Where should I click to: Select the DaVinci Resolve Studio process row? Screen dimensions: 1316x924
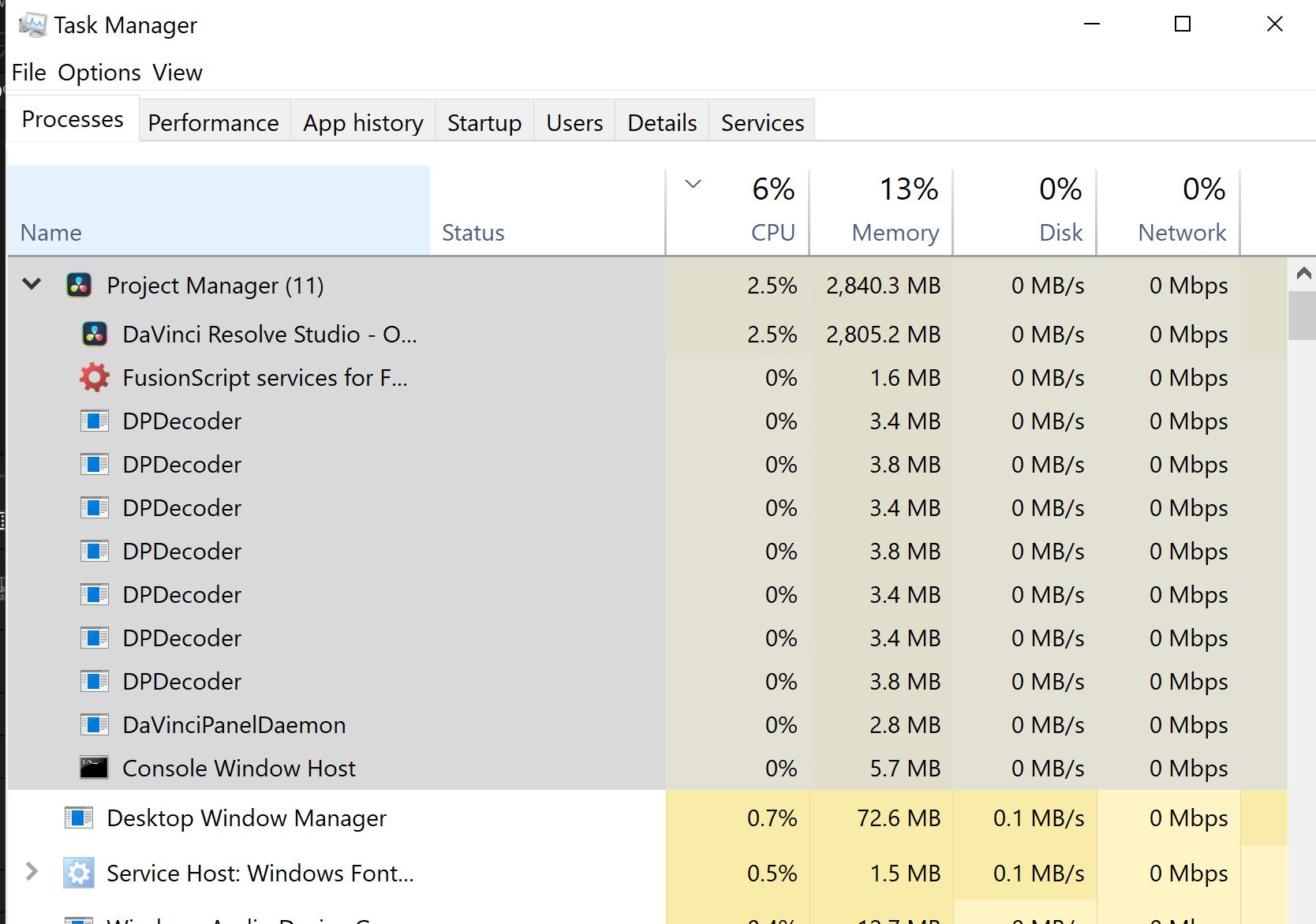[x=647, y=334]
